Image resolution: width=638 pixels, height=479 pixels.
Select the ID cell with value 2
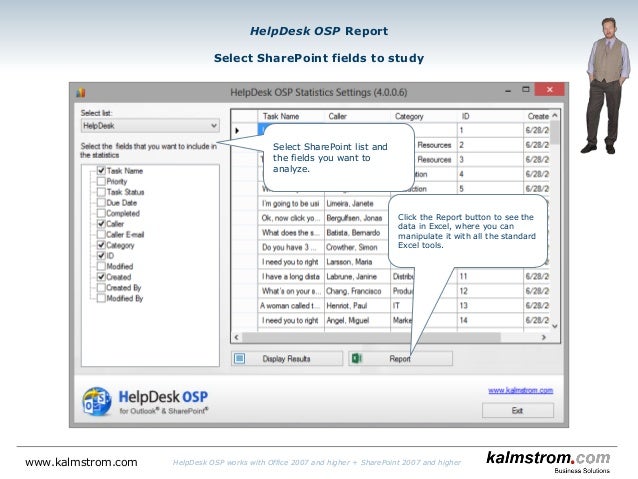pos(490,145)
